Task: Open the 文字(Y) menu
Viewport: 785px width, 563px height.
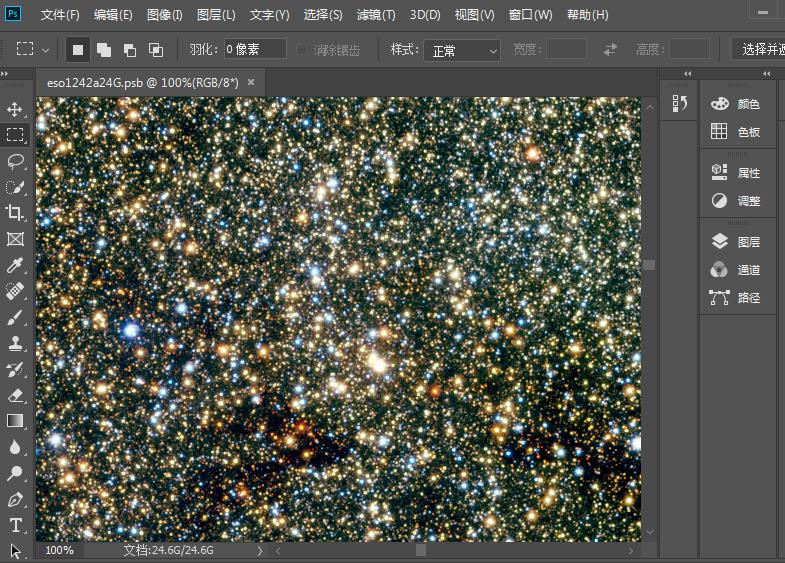Action: pyautogui.click(x=269, y=15)
